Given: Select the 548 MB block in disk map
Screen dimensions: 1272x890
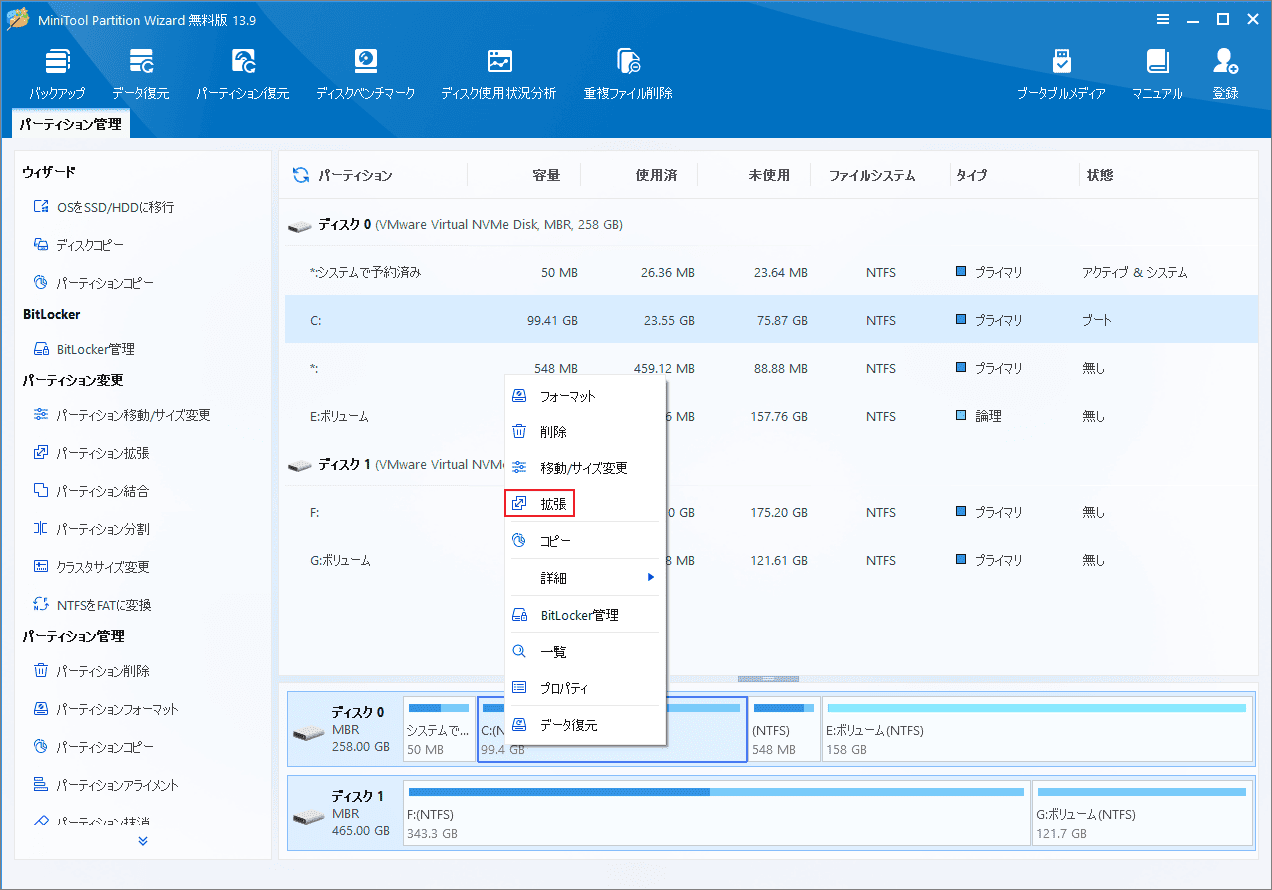Looking at the screenshot, I should [x=784, y=729].
